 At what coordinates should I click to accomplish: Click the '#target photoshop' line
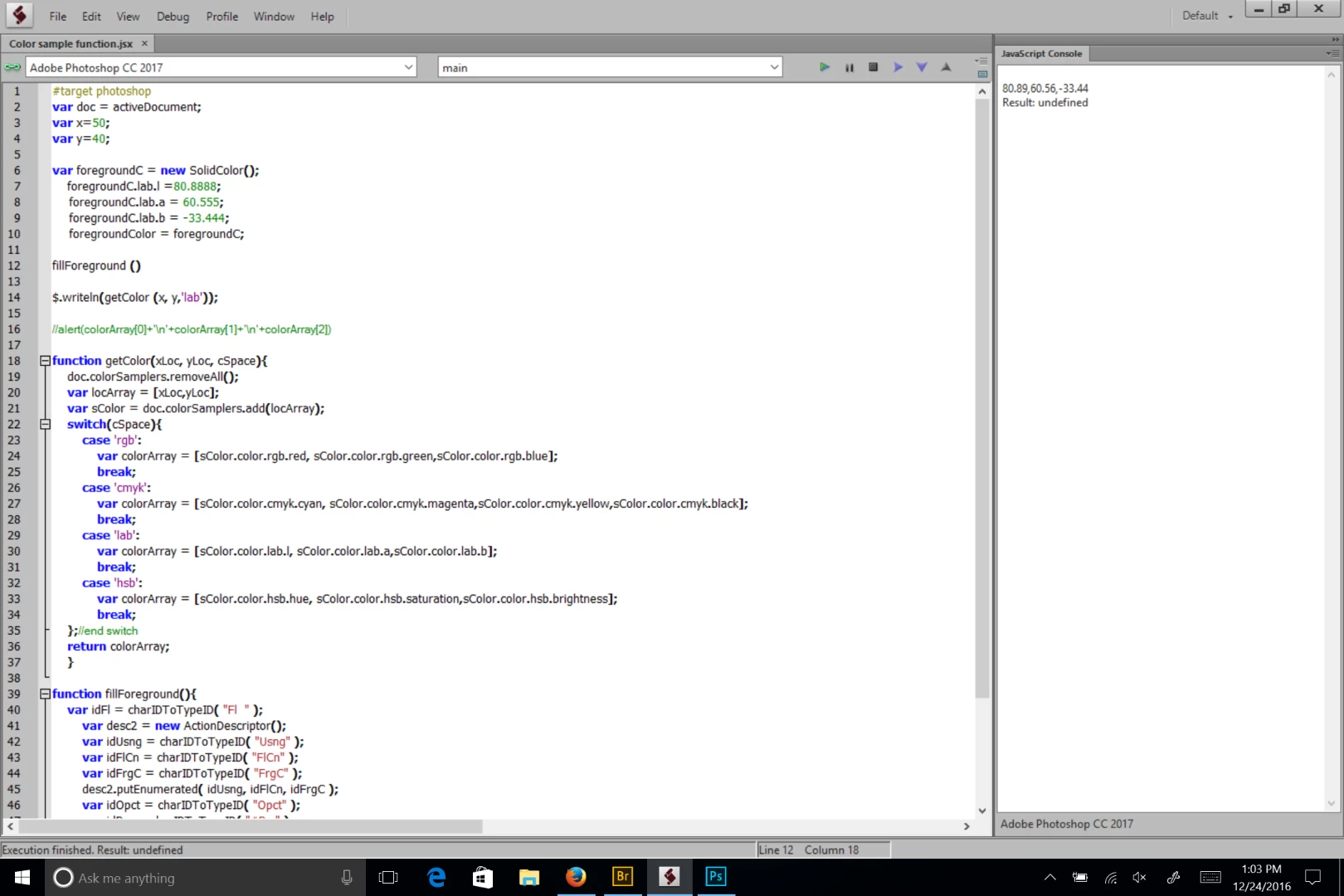(x=101, y=91)
